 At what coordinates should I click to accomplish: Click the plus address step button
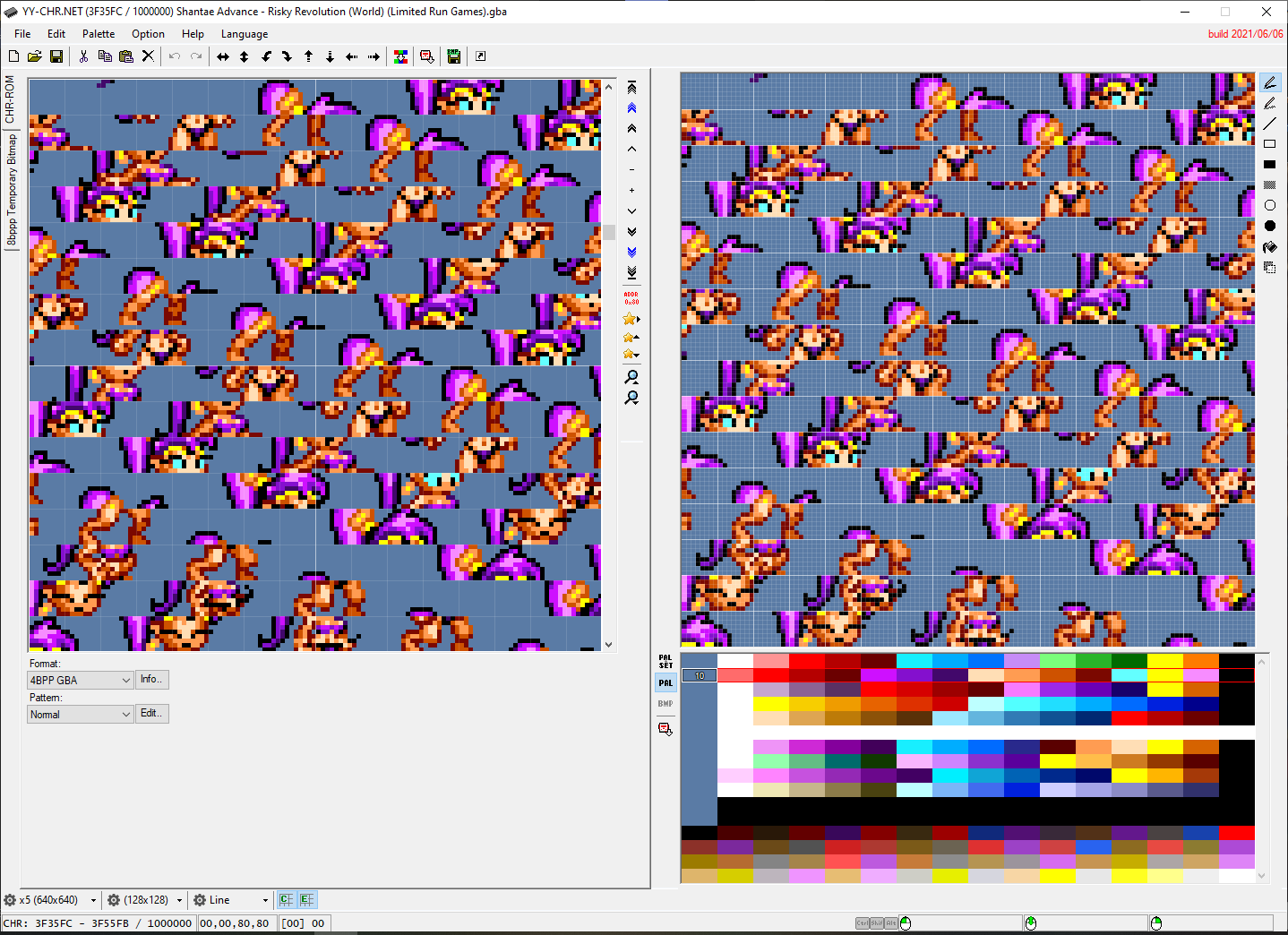coord(631,190)
